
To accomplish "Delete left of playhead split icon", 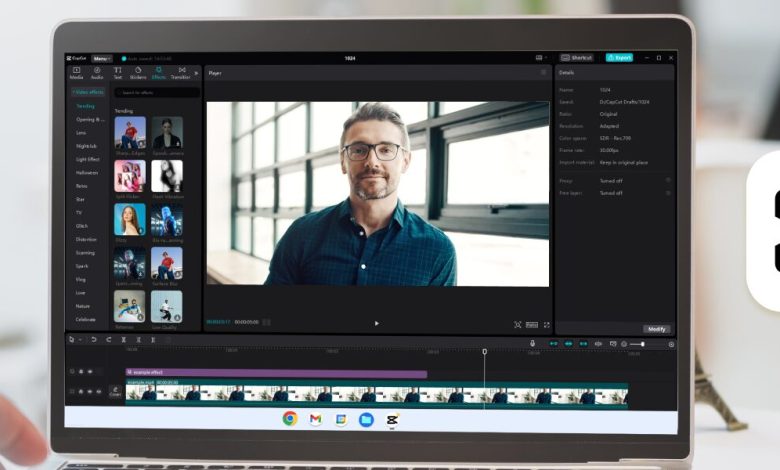I will pyautogui.click(x=138, y=340).
